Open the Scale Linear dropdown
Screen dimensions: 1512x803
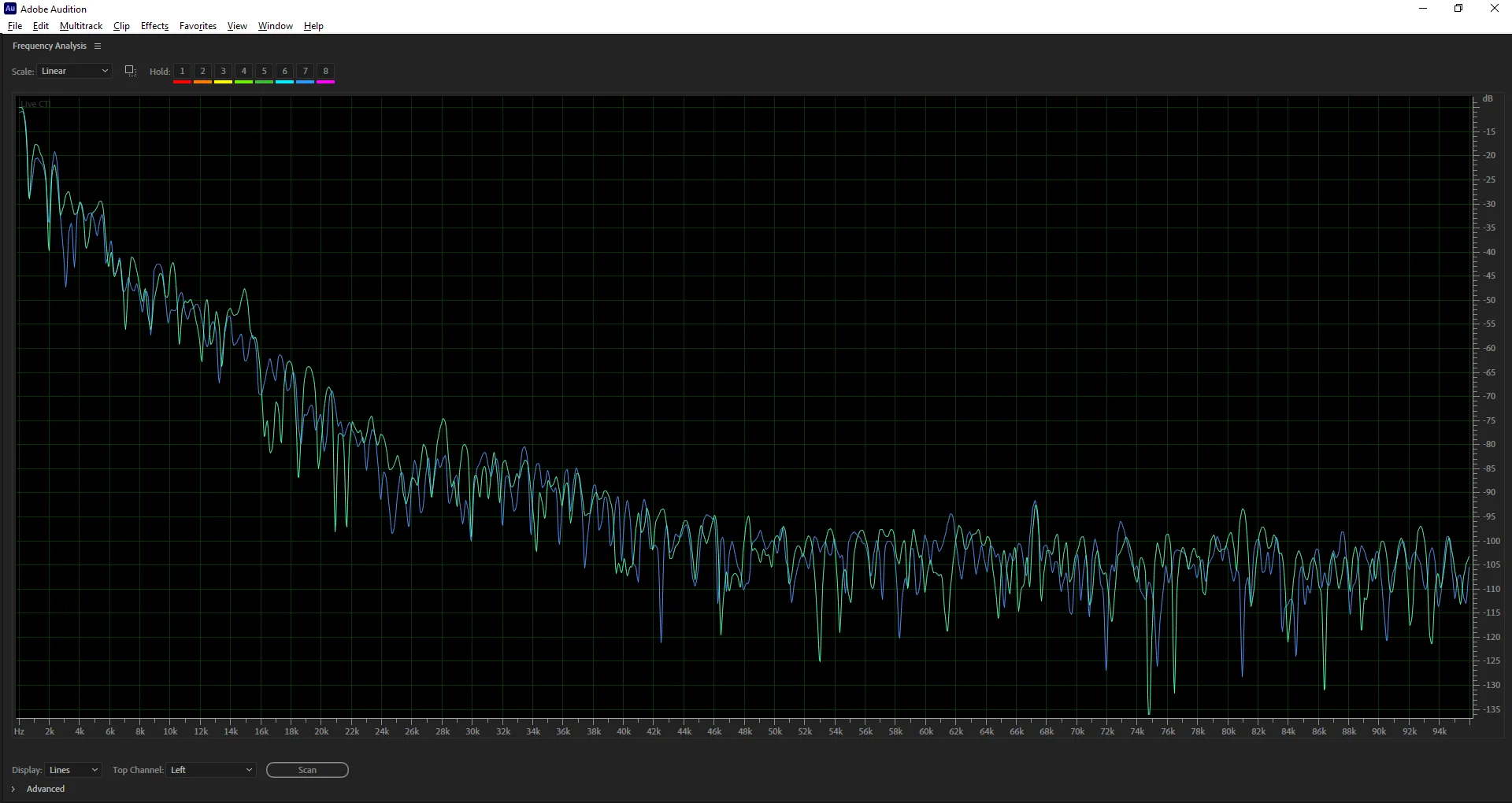pyautogui.click(x=75, y=71)
